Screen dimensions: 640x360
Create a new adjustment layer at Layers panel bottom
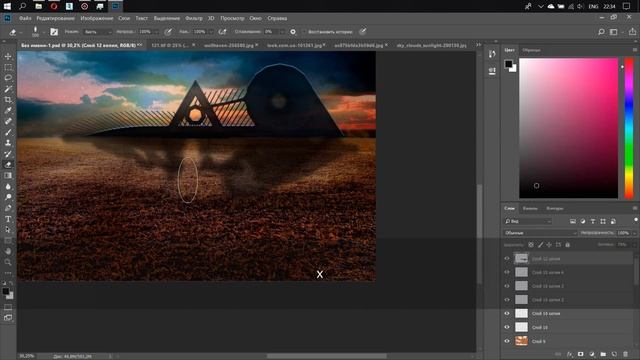click(x=592, y=354)
